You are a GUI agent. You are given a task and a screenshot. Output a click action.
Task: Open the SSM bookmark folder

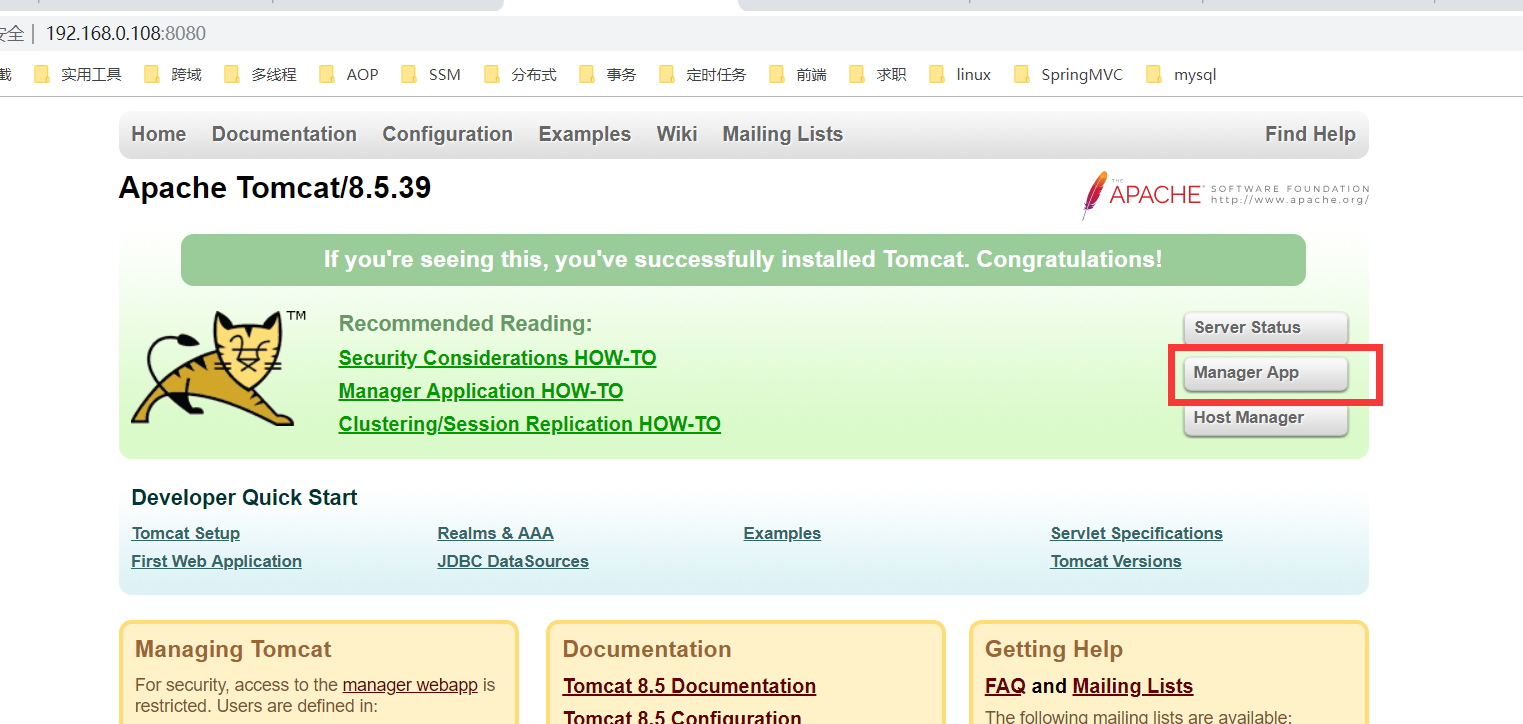coord(431,74)
